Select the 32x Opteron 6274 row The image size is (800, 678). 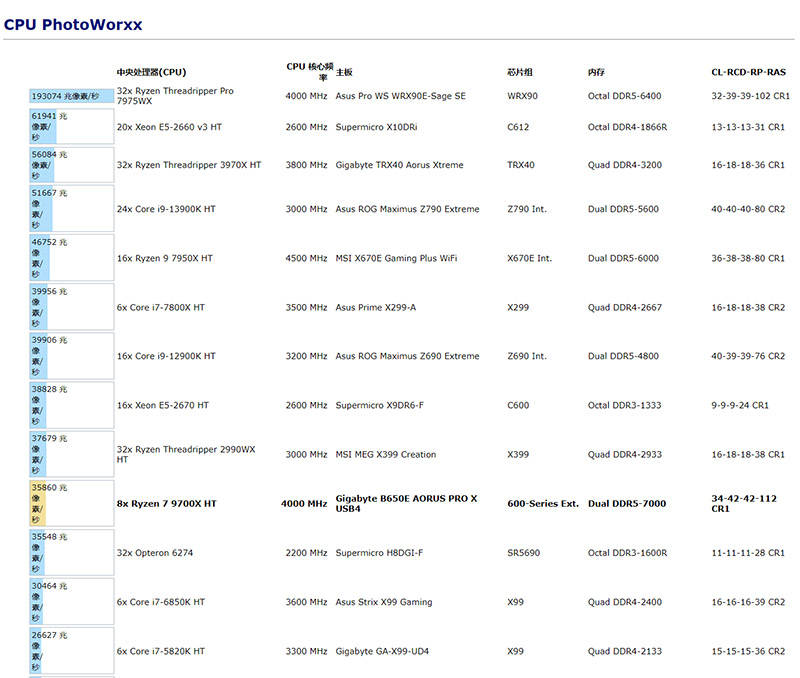(160, 553)
